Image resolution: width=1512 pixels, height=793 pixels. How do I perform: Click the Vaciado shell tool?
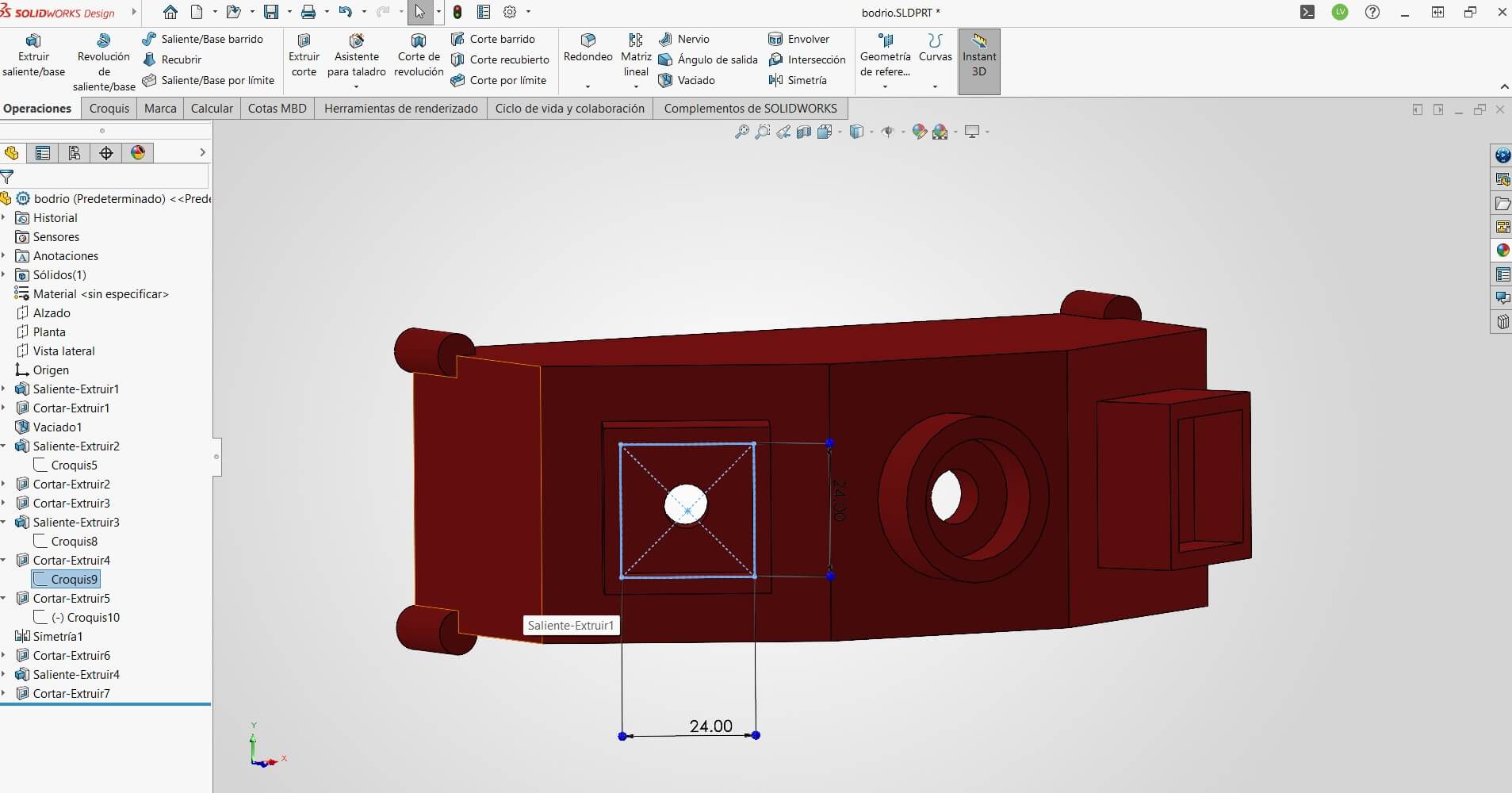(x=687, y=80)
